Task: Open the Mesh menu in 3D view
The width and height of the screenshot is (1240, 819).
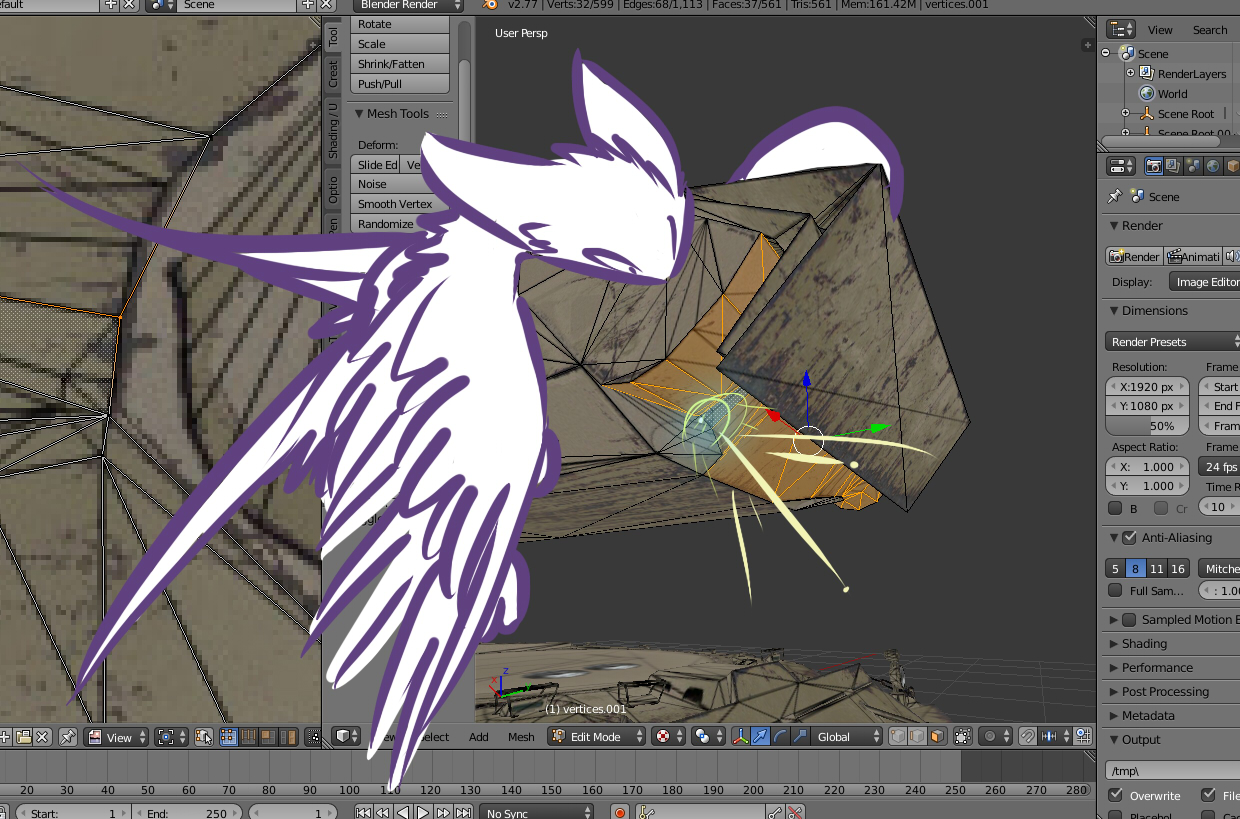Action: (x=521, y=737)
